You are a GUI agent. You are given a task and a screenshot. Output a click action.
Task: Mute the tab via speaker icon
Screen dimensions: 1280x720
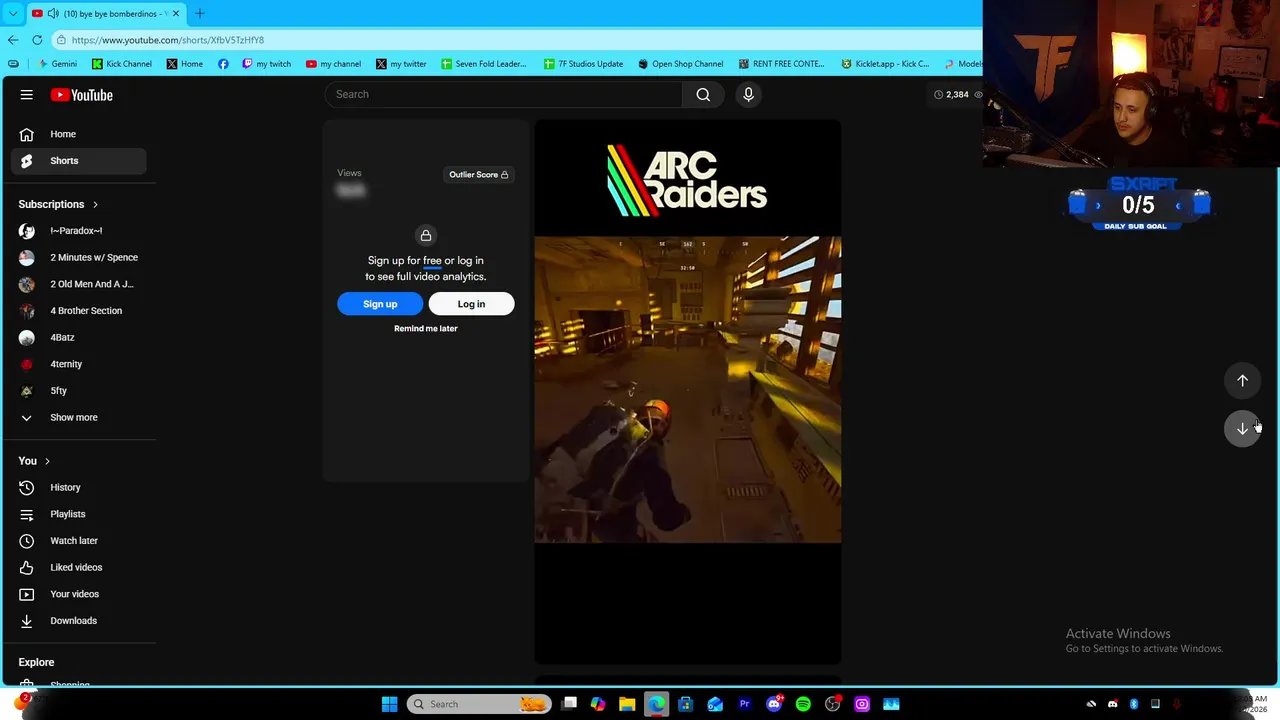53,13
